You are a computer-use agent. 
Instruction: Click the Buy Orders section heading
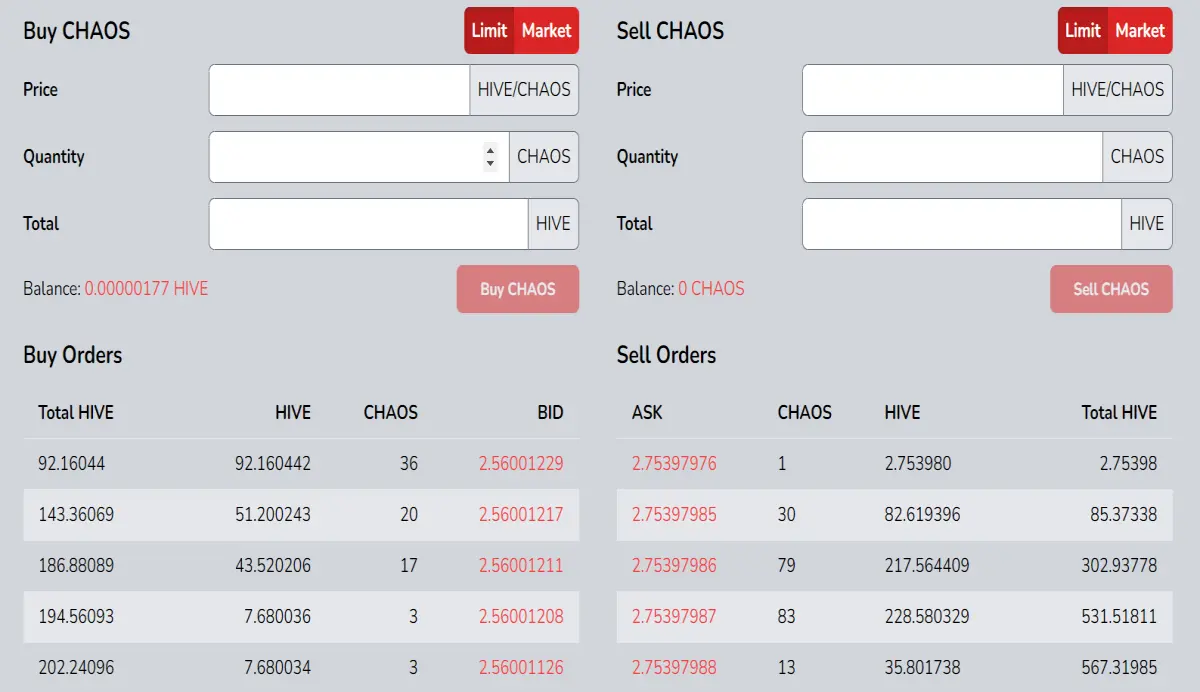tap(73, 355)
